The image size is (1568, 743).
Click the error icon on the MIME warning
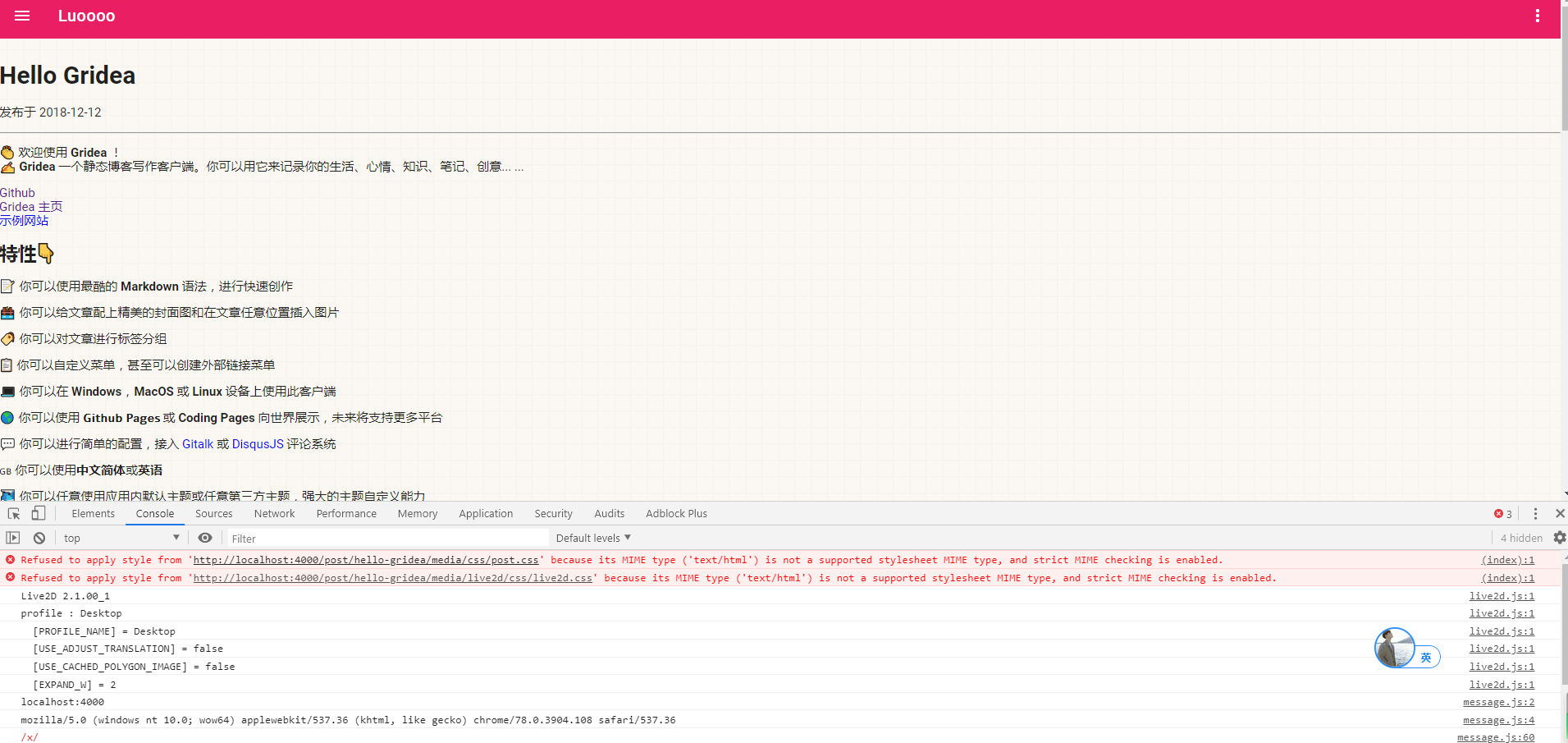[10, 560]
